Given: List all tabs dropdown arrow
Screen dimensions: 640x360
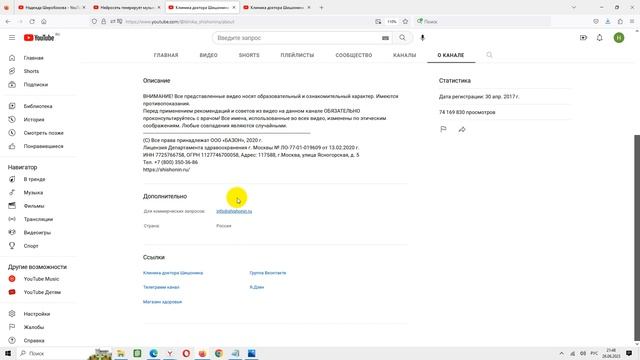Looking at the screenshot, I should pyautogui.click(x=573, y=7).
